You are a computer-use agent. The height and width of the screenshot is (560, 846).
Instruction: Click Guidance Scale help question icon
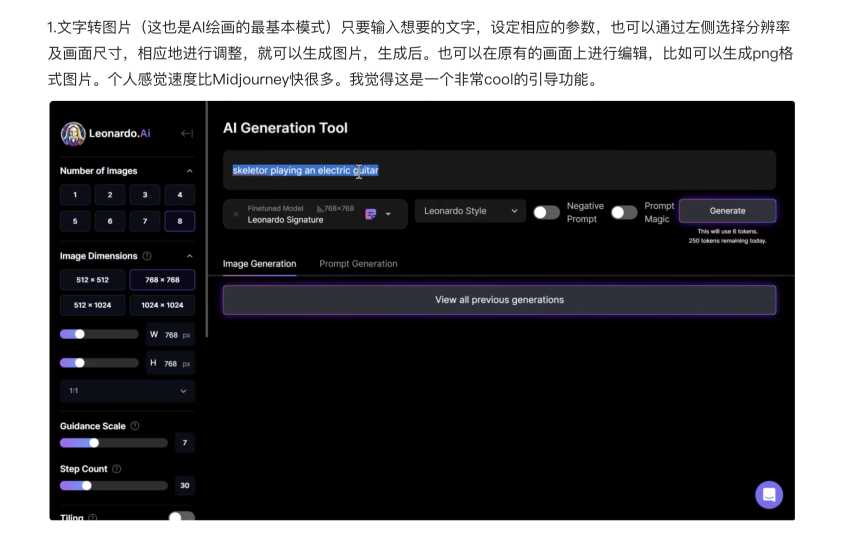click(135, 426)
